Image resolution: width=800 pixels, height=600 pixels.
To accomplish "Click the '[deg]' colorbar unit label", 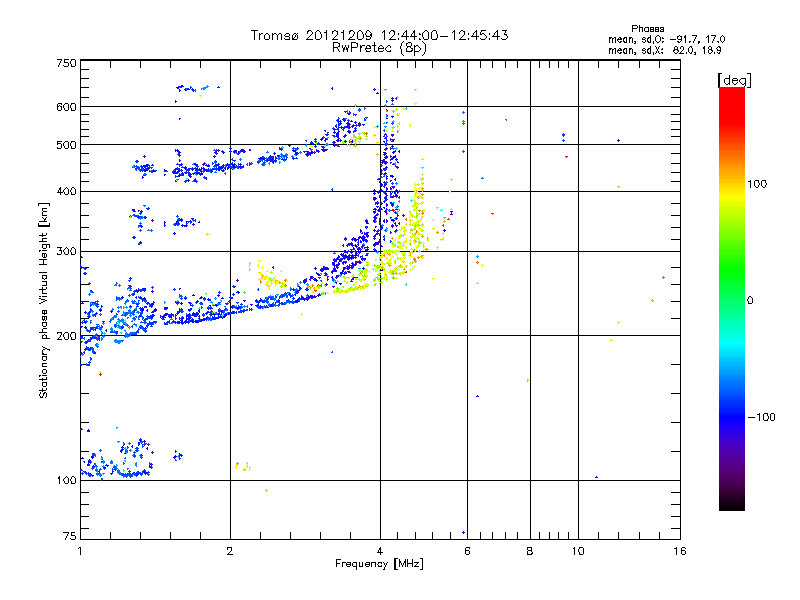I will (734, 80).
